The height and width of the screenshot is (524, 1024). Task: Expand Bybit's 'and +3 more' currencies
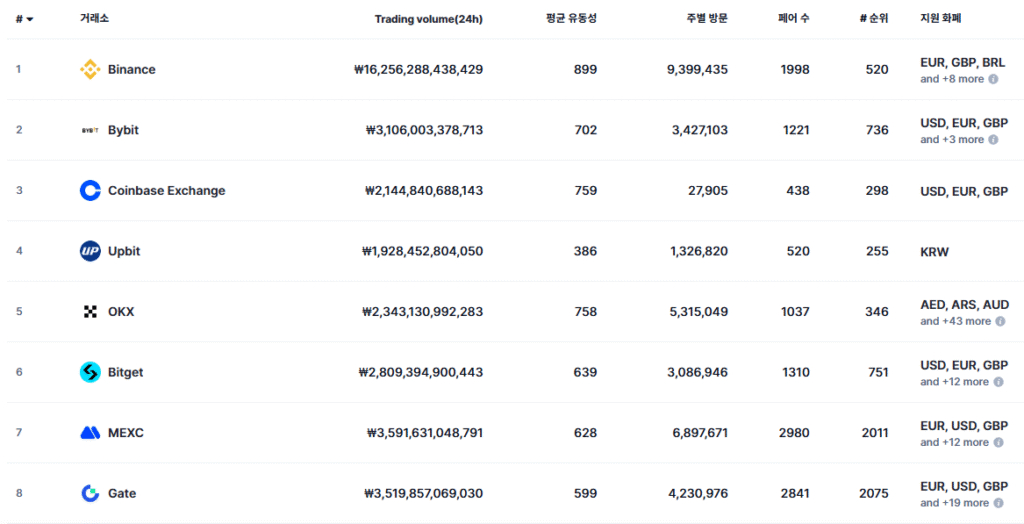click(x=952, y=140)
